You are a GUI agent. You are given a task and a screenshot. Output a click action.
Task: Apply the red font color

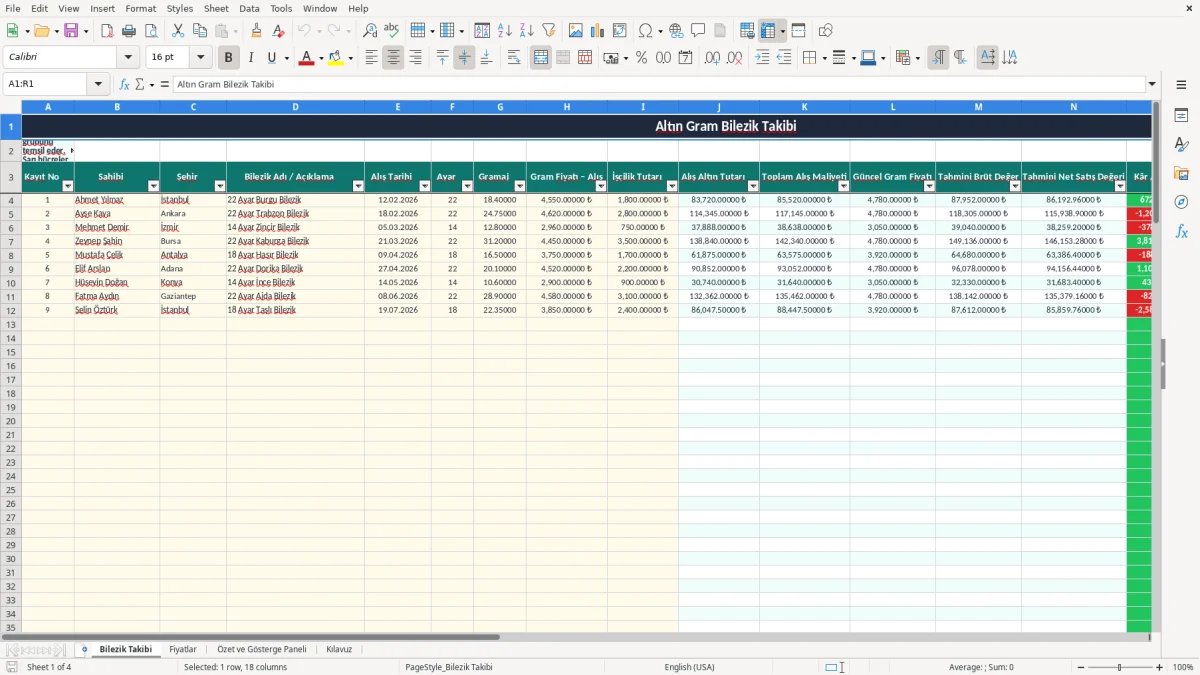306,58
